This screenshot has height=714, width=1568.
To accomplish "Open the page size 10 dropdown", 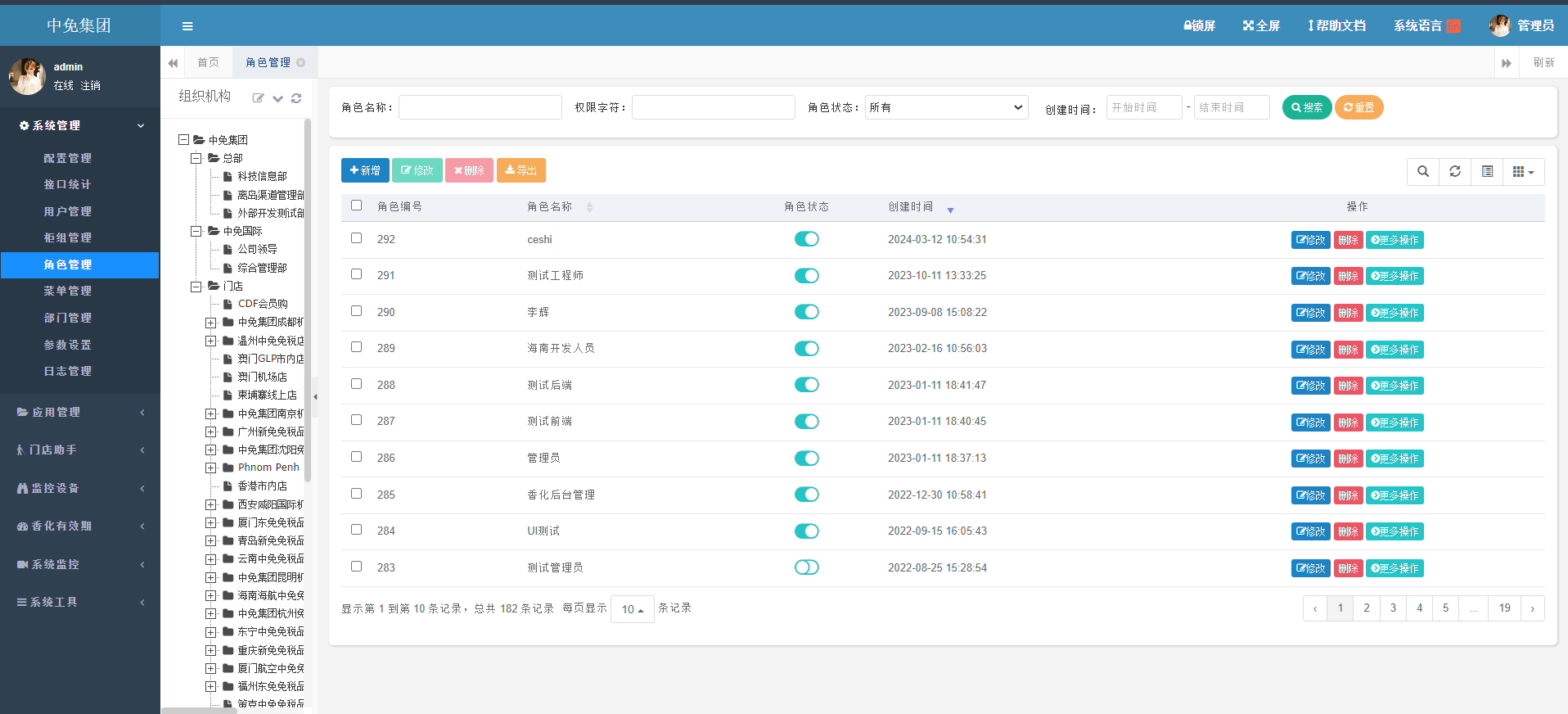I will pyautogui.click(x=632, y=609).
